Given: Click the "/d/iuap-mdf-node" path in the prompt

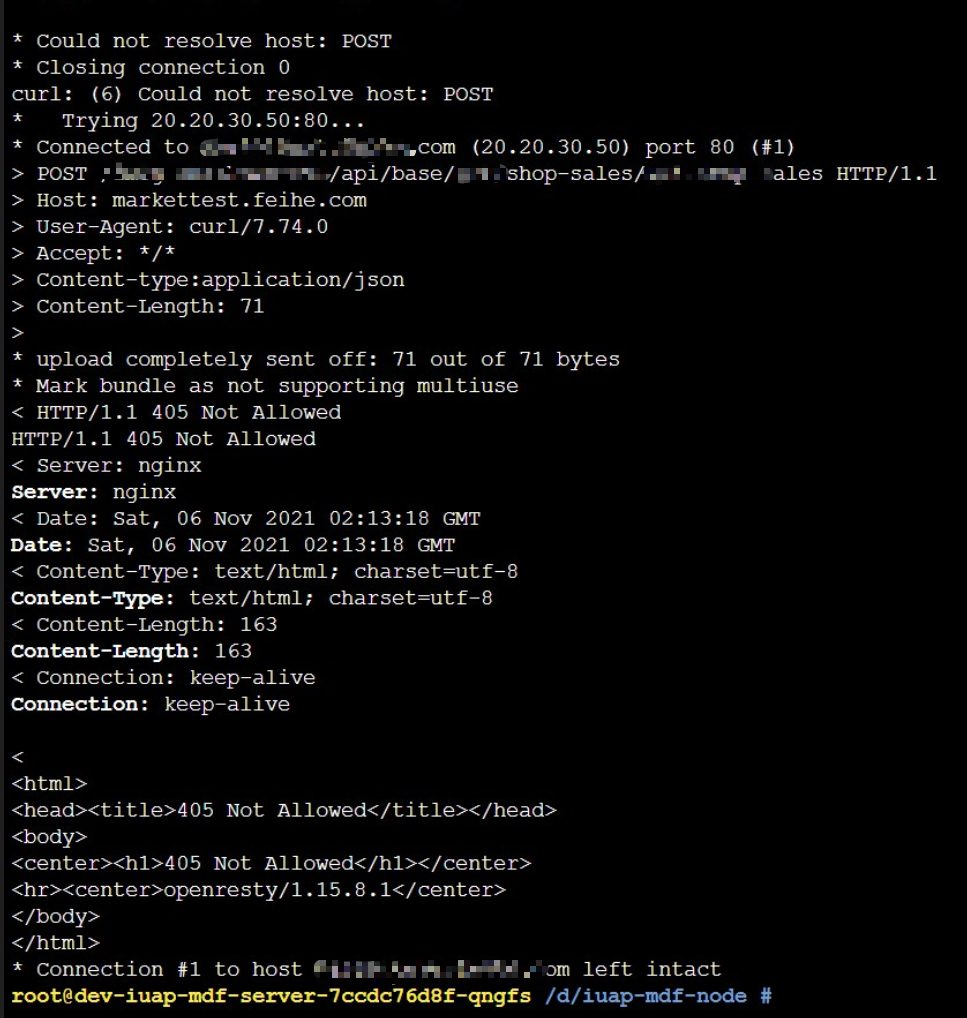Looking at the screenshot, I should [645, 996].
